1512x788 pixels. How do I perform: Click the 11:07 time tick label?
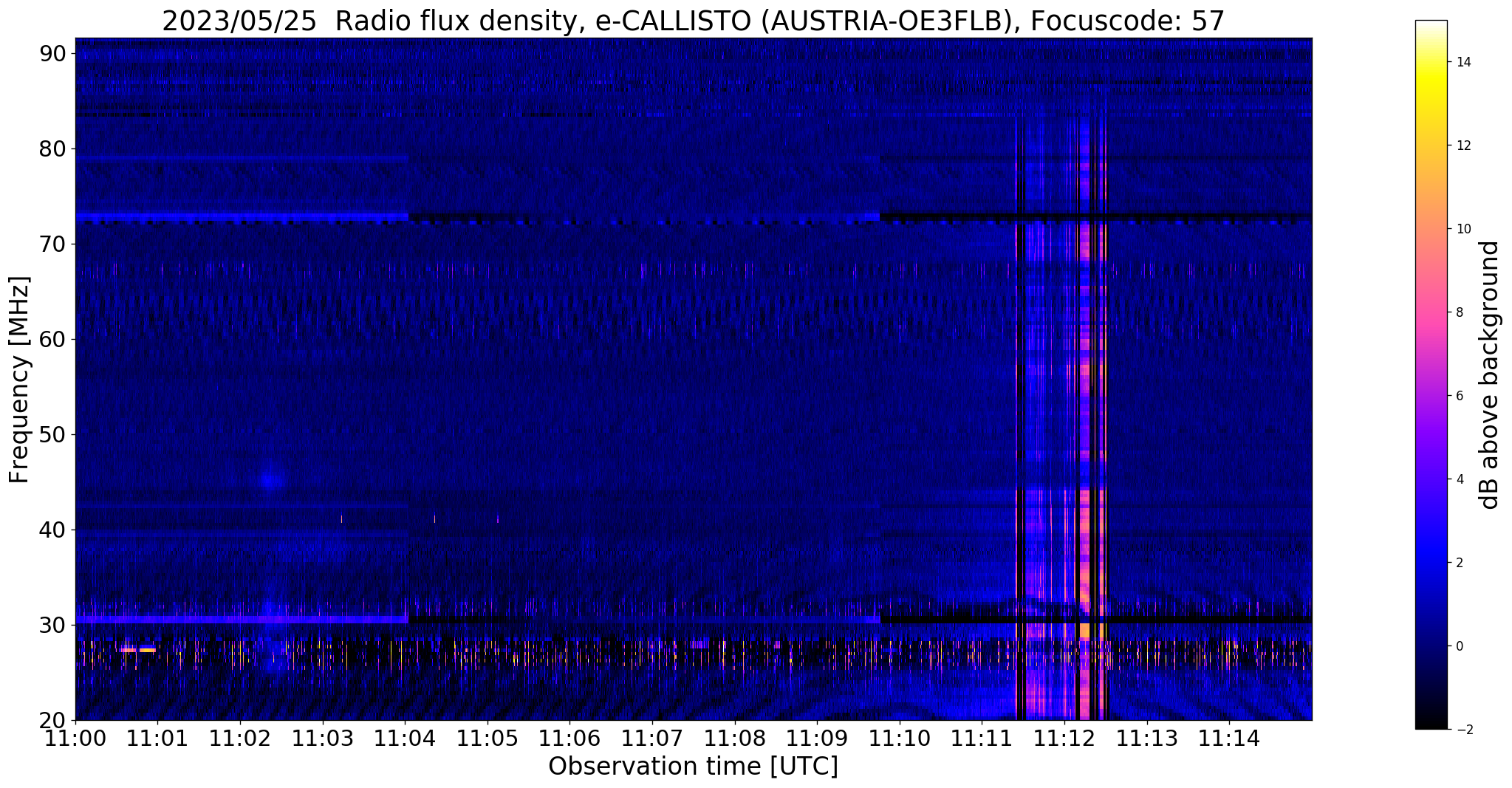point(652,739)
